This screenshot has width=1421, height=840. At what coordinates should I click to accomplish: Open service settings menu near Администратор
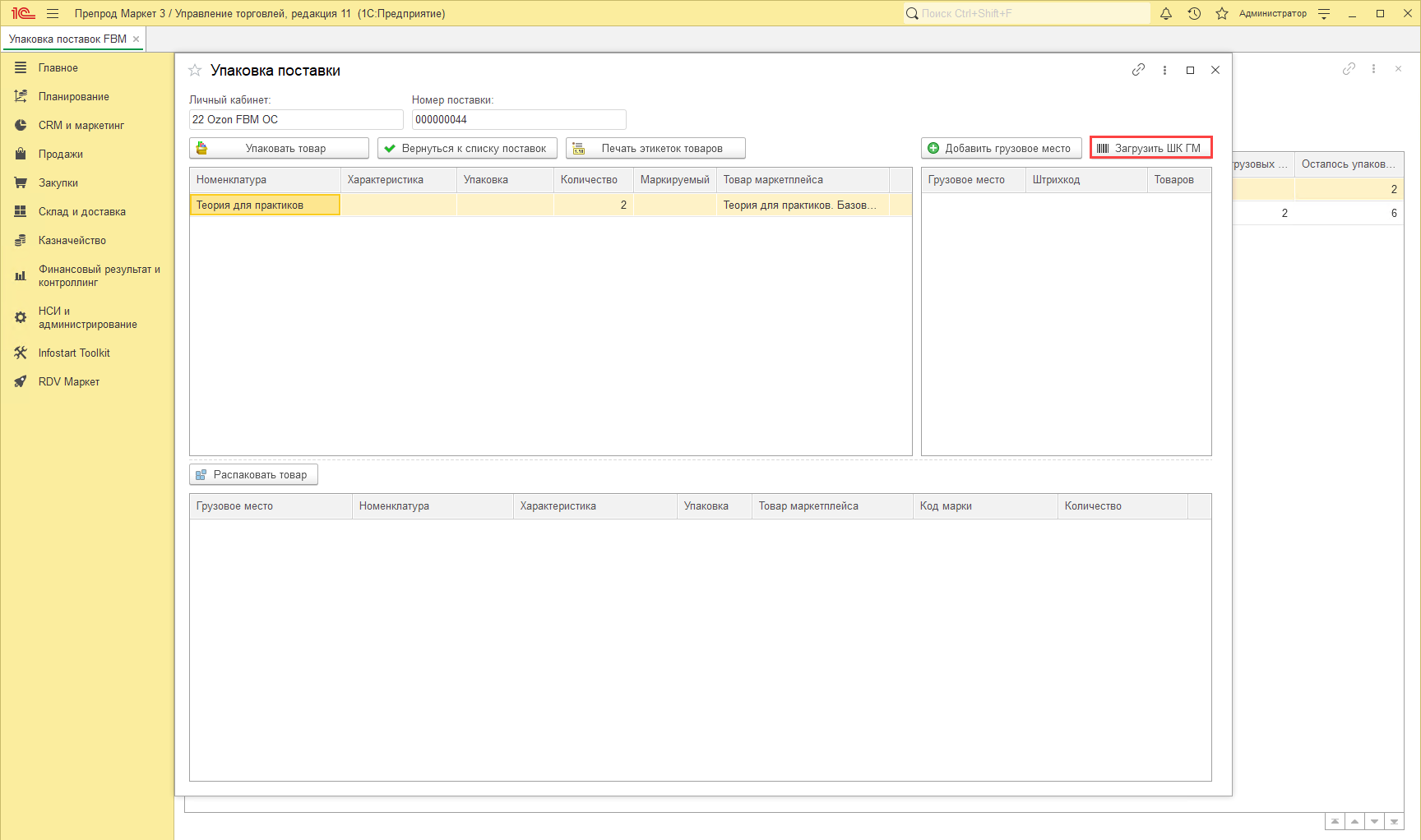tap(1324, 13)
